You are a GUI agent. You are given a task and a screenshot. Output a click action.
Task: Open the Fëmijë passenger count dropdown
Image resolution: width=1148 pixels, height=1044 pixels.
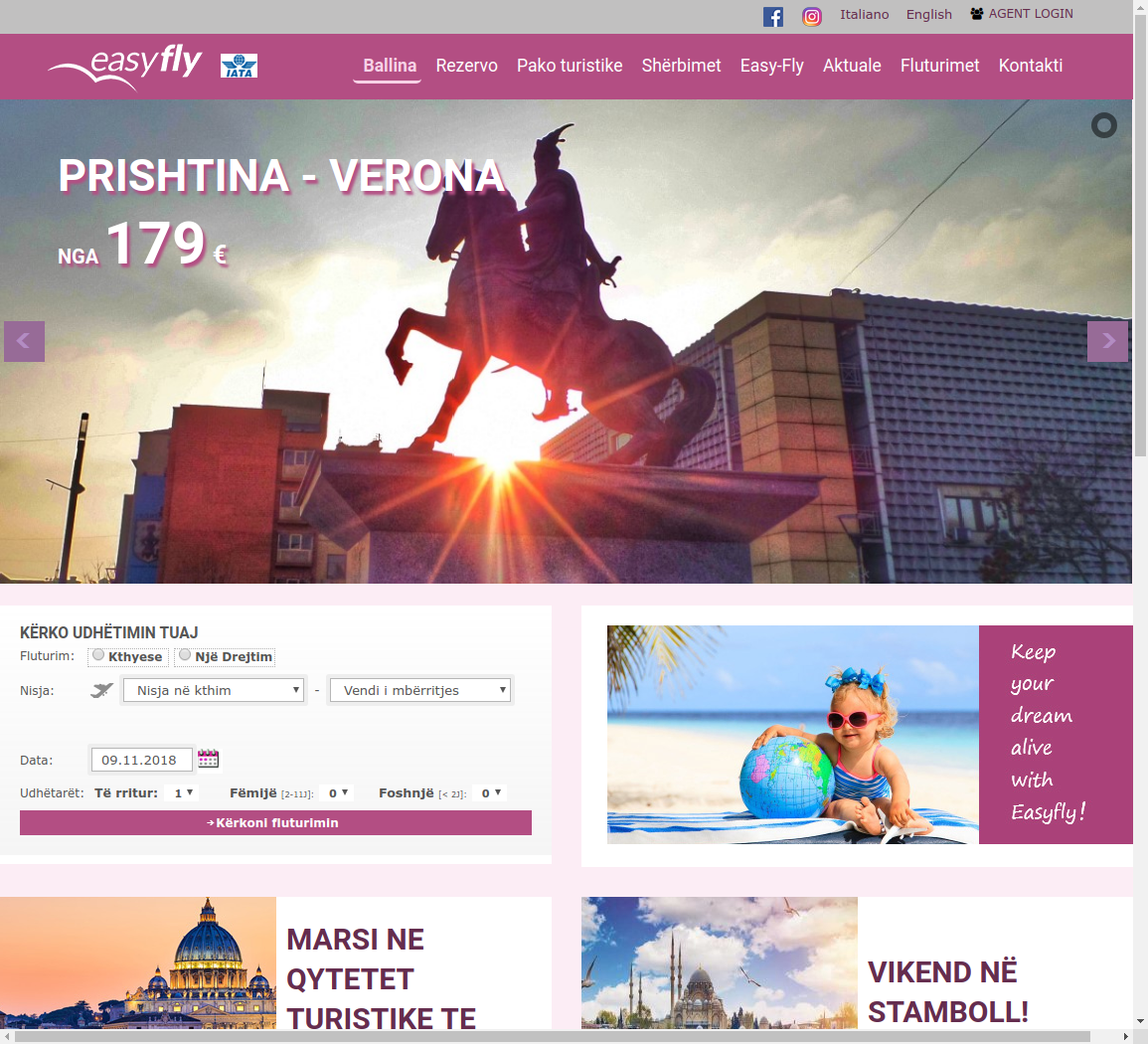(x=337, y=792)
